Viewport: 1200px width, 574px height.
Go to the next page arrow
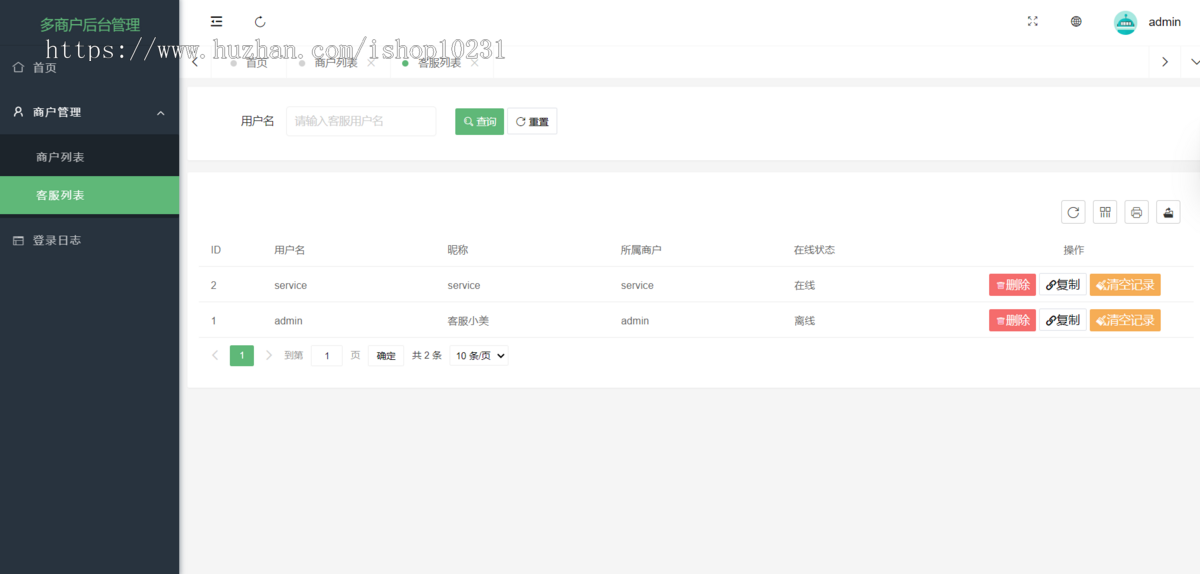[x=269, y=355]
